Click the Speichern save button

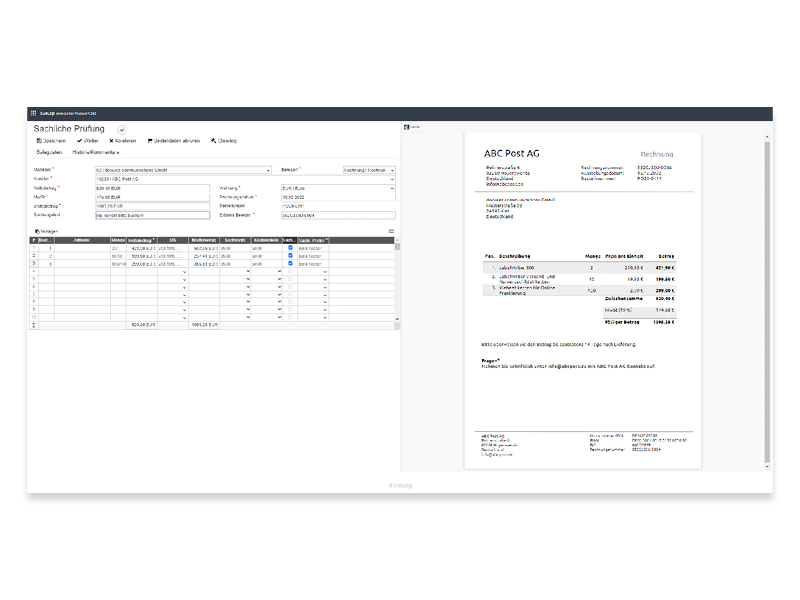[51, 141]
